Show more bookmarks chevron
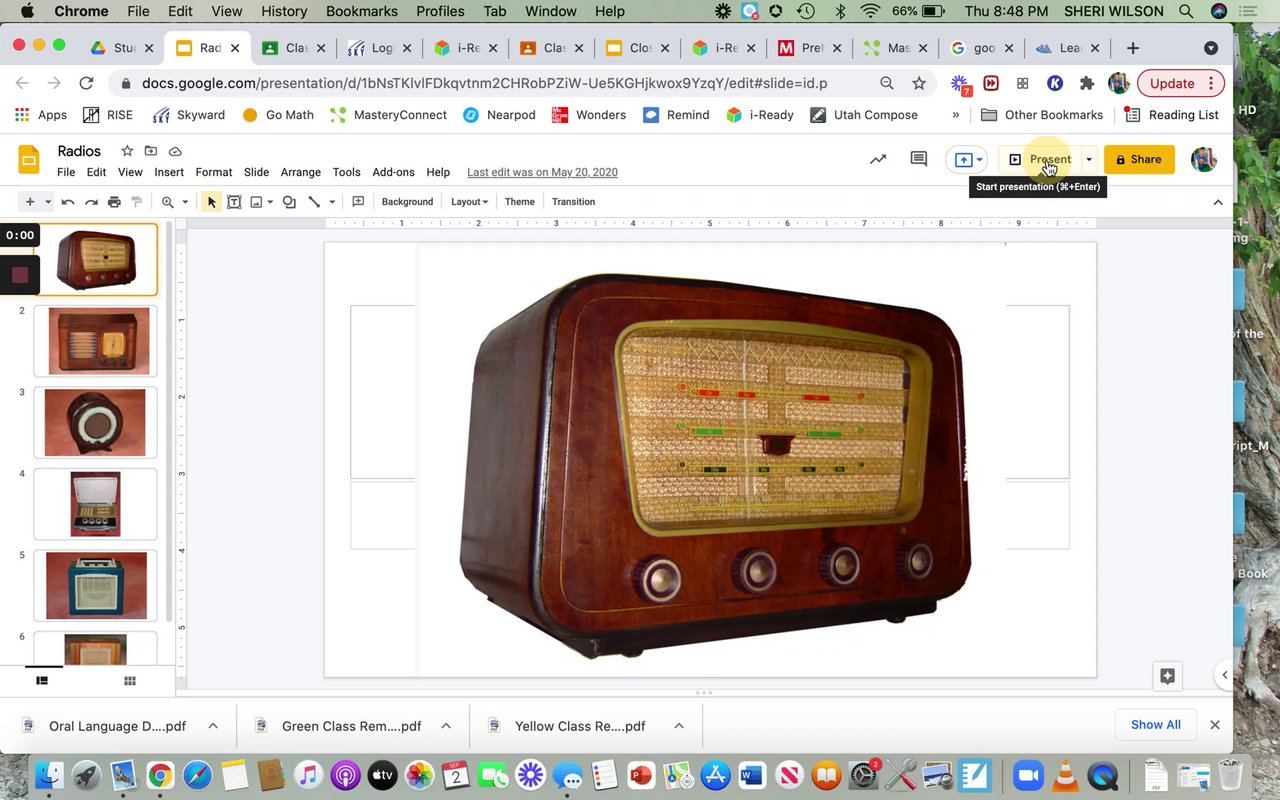This screenshot has height=800, width=1280. pyautogui.click(x=956, y=115)
